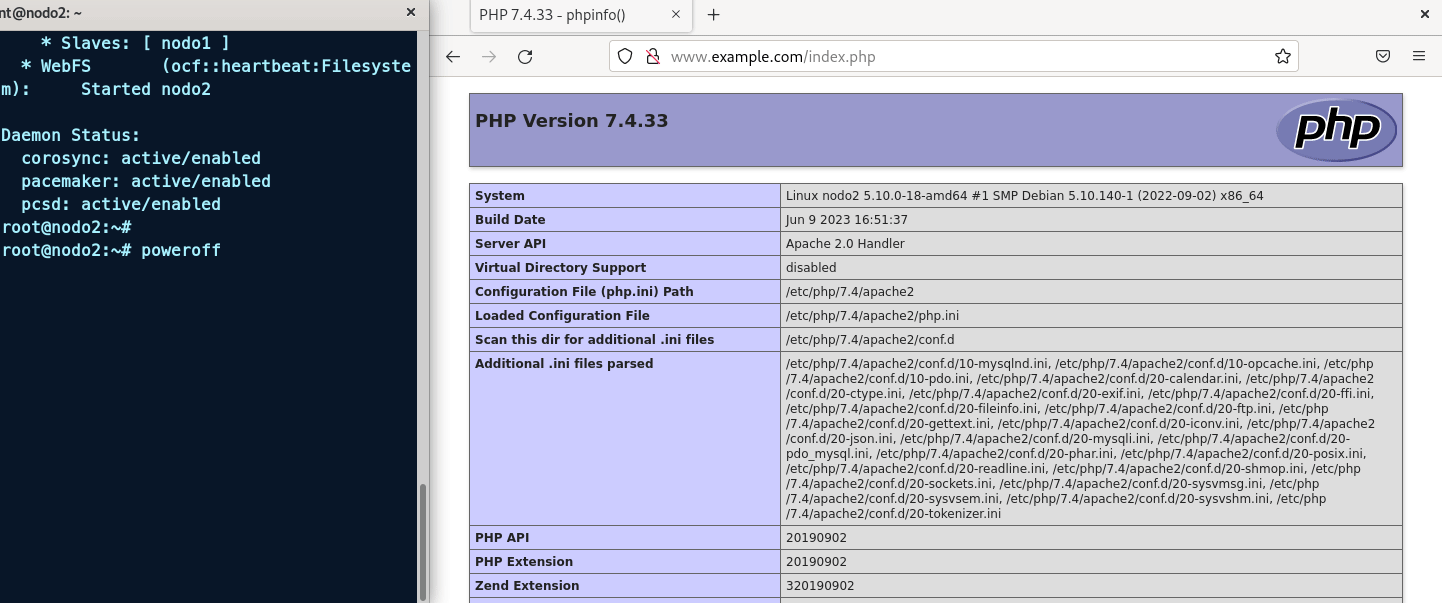
Task: Click the Save to Pocket icon
Action: (1383, 57)
